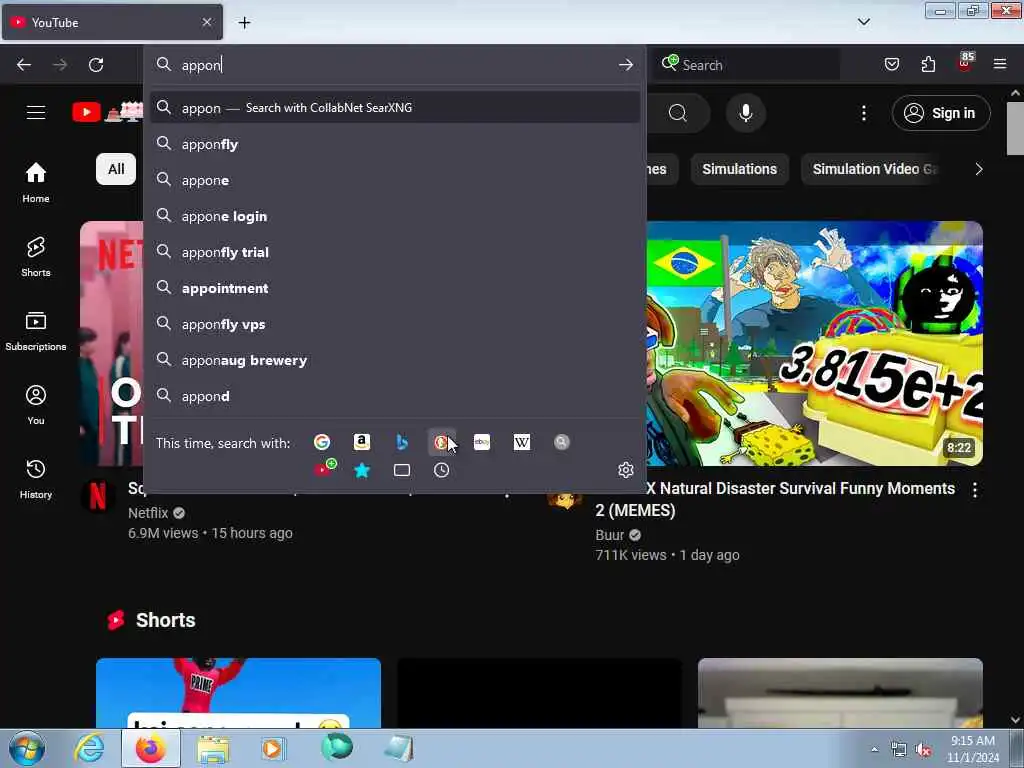Show hidden system tray icons arrow
Screen dimensions: 1024x768
(874, 750)
